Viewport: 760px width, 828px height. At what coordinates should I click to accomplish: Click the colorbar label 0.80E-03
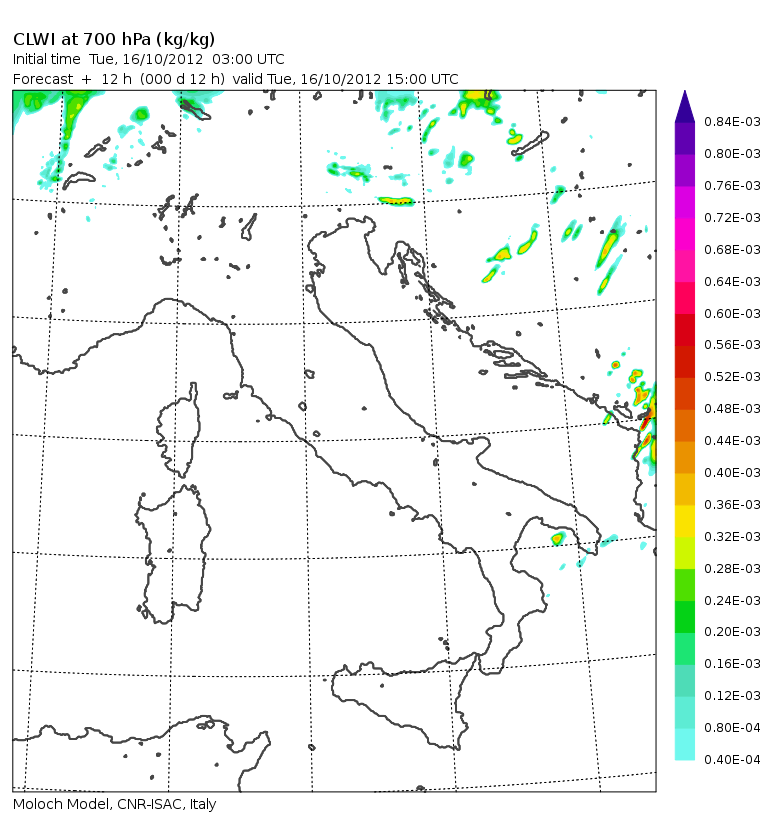click(732, 154)
